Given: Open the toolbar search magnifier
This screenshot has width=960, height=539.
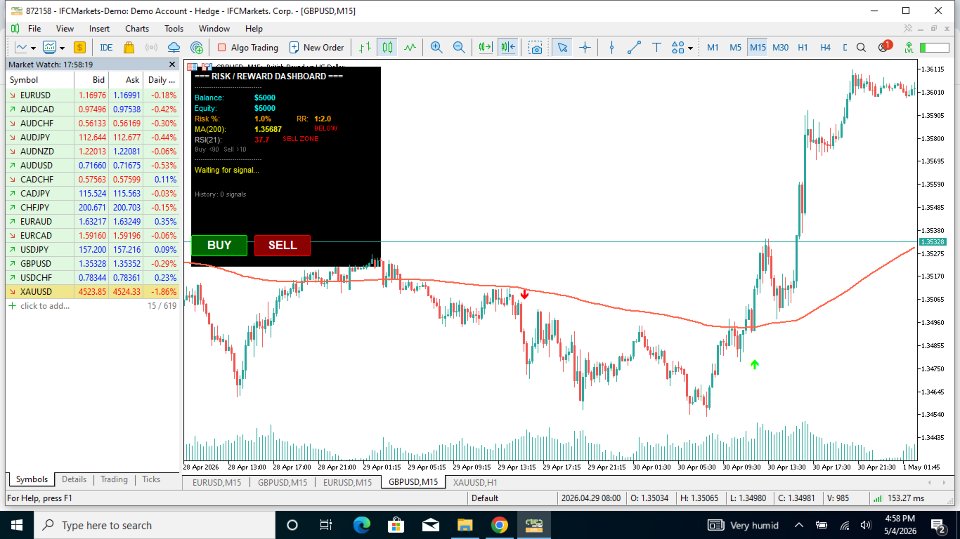Looking at the screenshot, I should tap(861, 47).
